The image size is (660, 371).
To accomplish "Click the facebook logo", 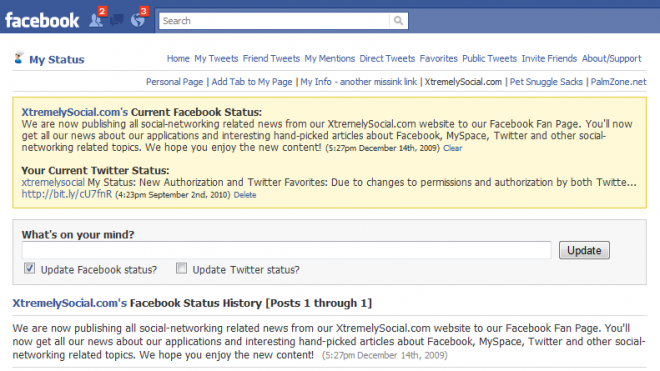I will pyautogui.click(x=42, y=20).
